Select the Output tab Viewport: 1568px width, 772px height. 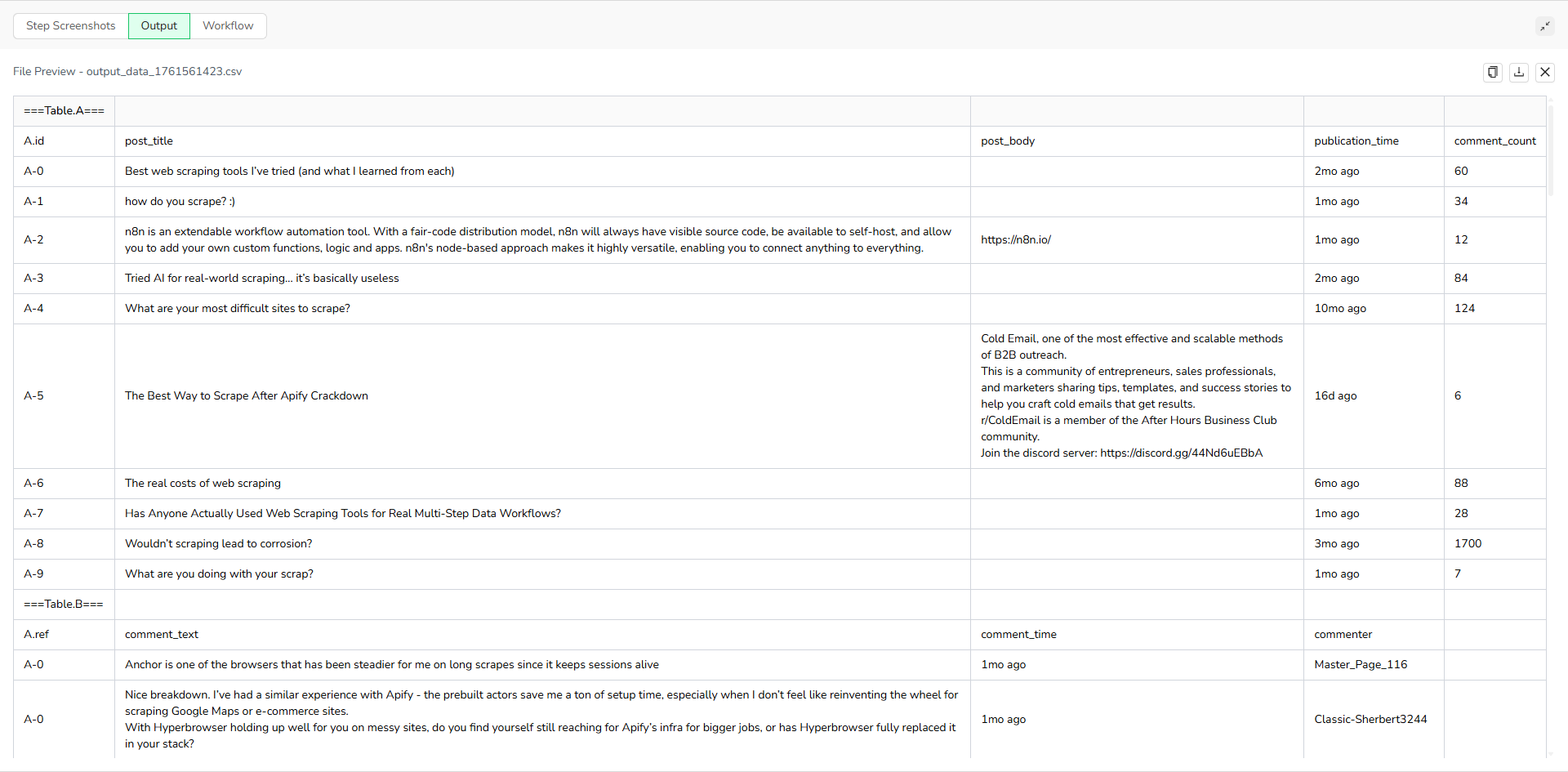(x=158, y=25)
